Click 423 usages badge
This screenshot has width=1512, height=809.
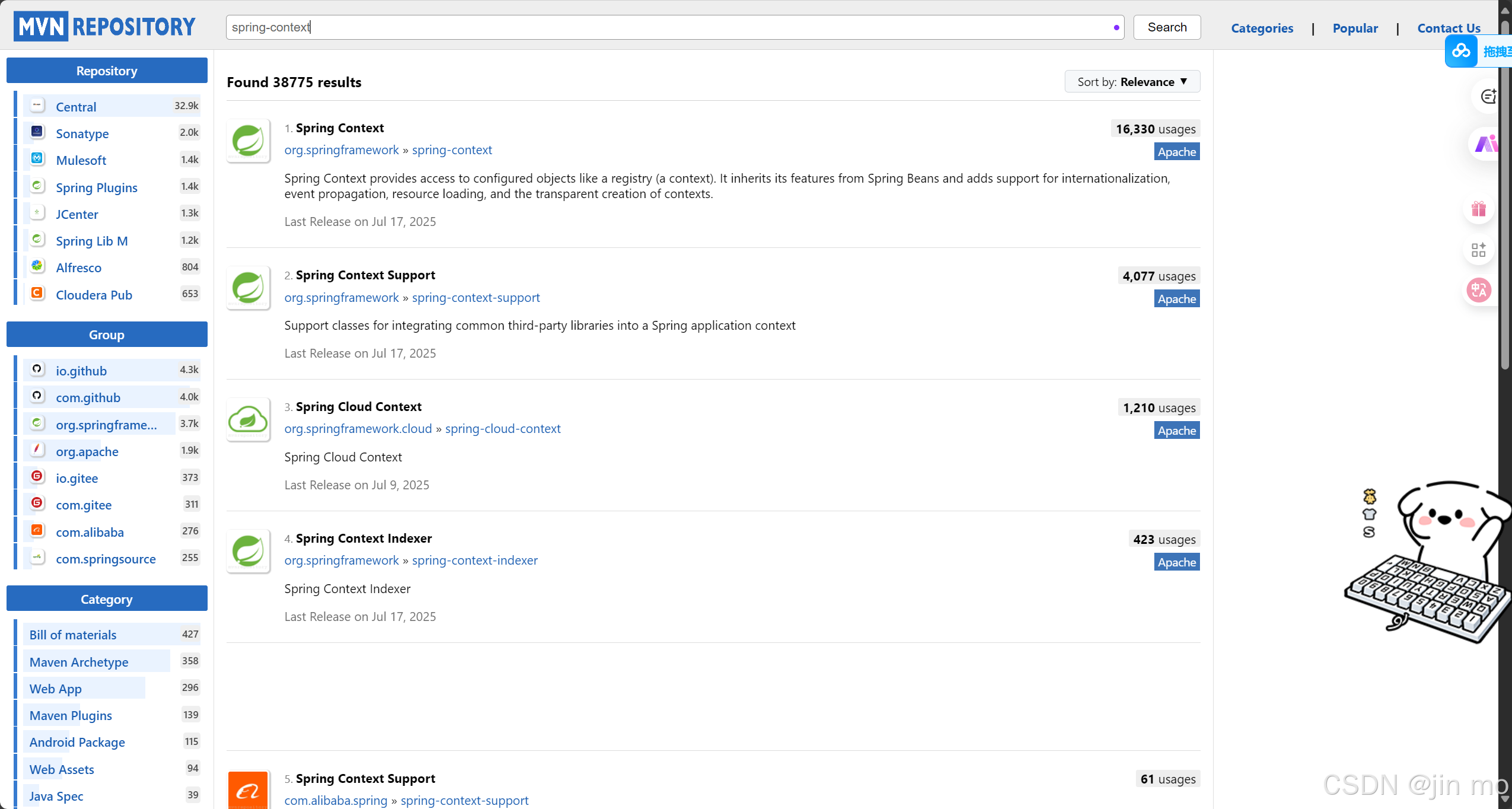[1164, 539]
